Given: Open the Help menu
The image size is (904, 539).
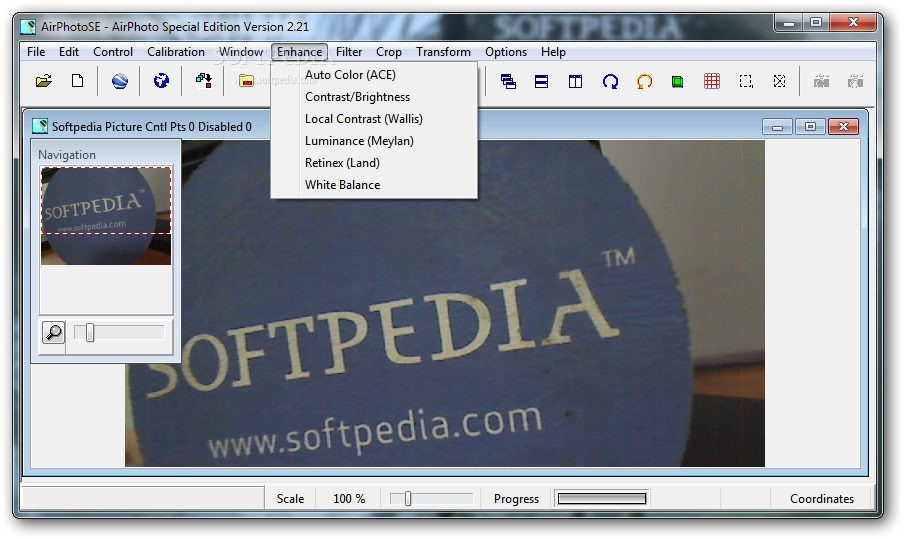Looking at the screenshot, I should tap(553, 52).
